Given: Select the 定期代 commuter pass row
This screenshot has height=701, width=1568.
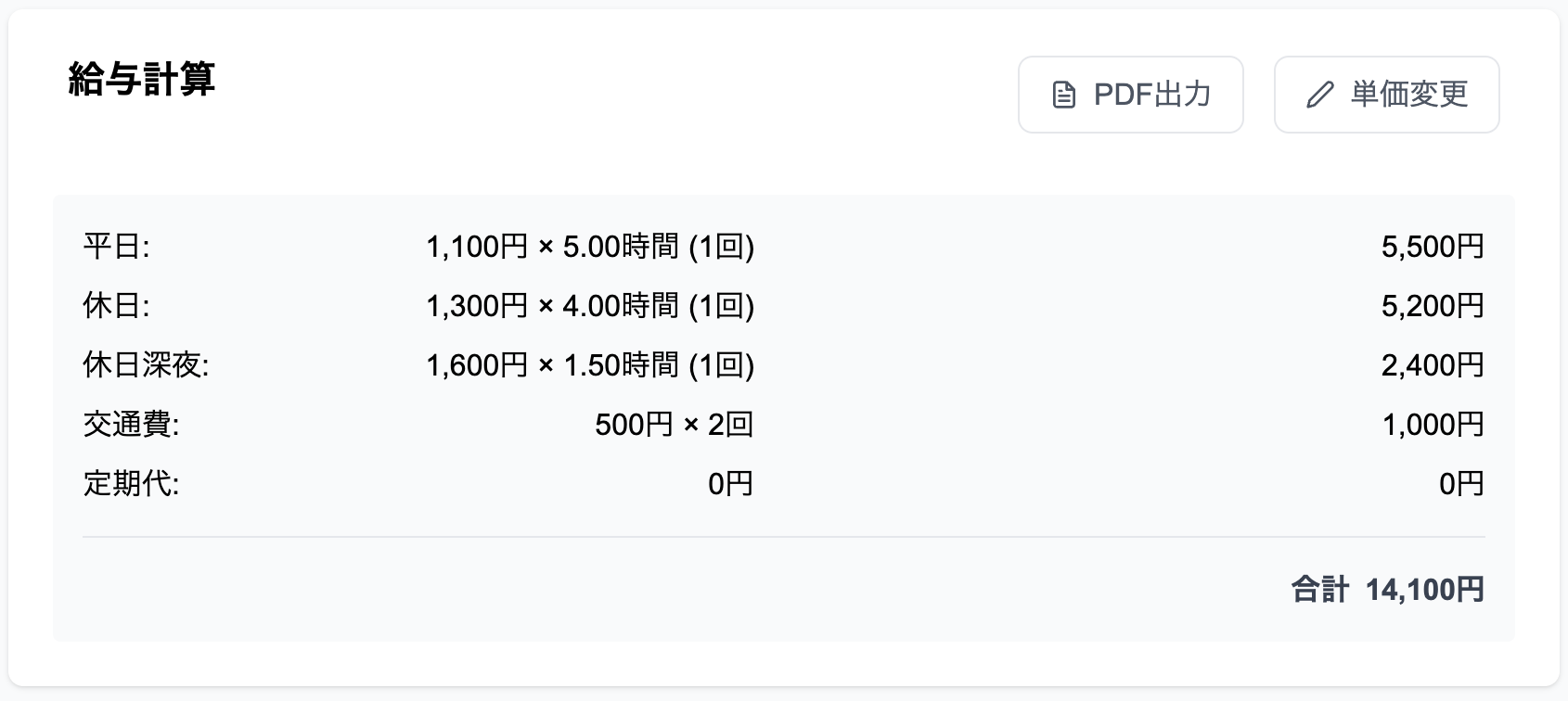Looking at the screenshot, I should [130, 483].
